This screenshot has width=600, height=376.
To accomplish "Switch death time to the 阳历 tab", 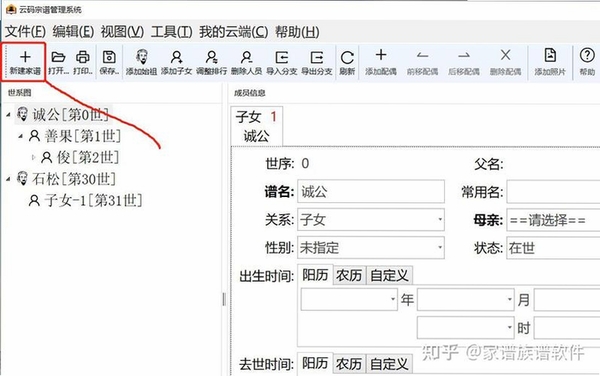I will [x=315, y=363].
